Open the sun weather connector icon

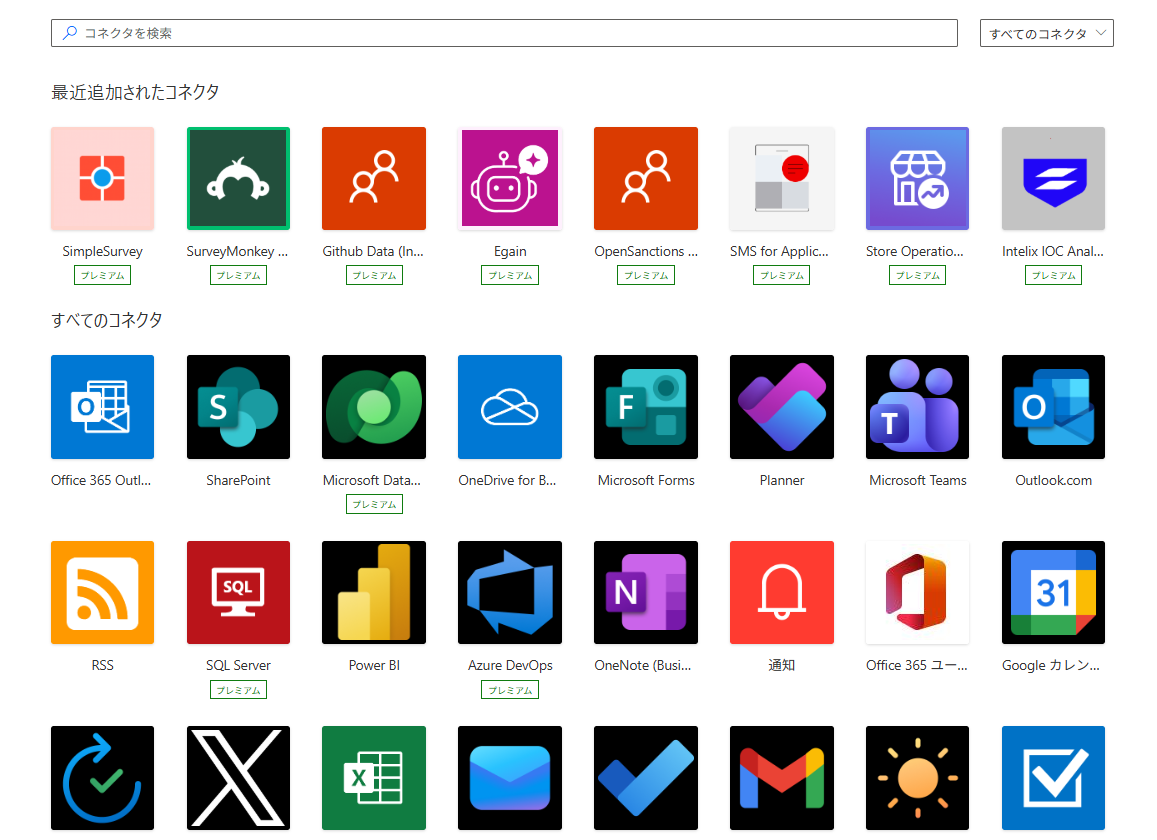[917, 778]
